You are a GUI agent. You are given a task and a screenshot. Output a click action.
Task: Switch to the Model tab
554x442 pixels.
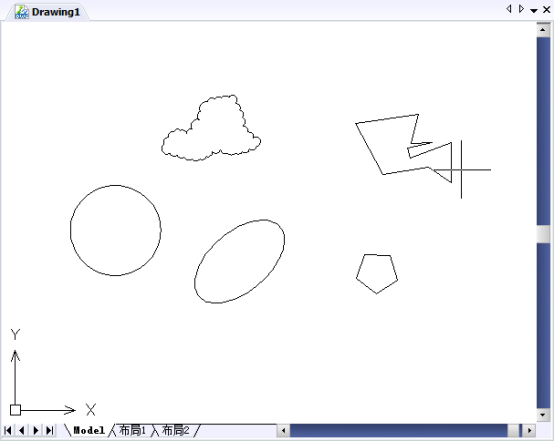[x=89, y=430]
